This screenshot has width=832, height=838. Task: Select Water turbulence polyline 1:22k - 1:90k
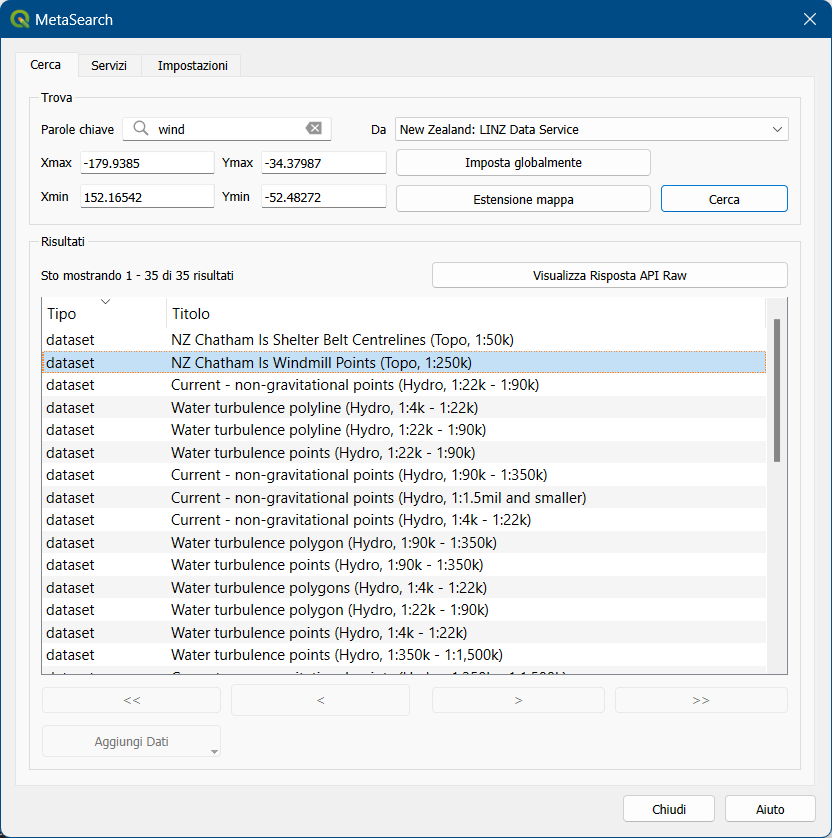pyautogui.click(x=404, y=430)
